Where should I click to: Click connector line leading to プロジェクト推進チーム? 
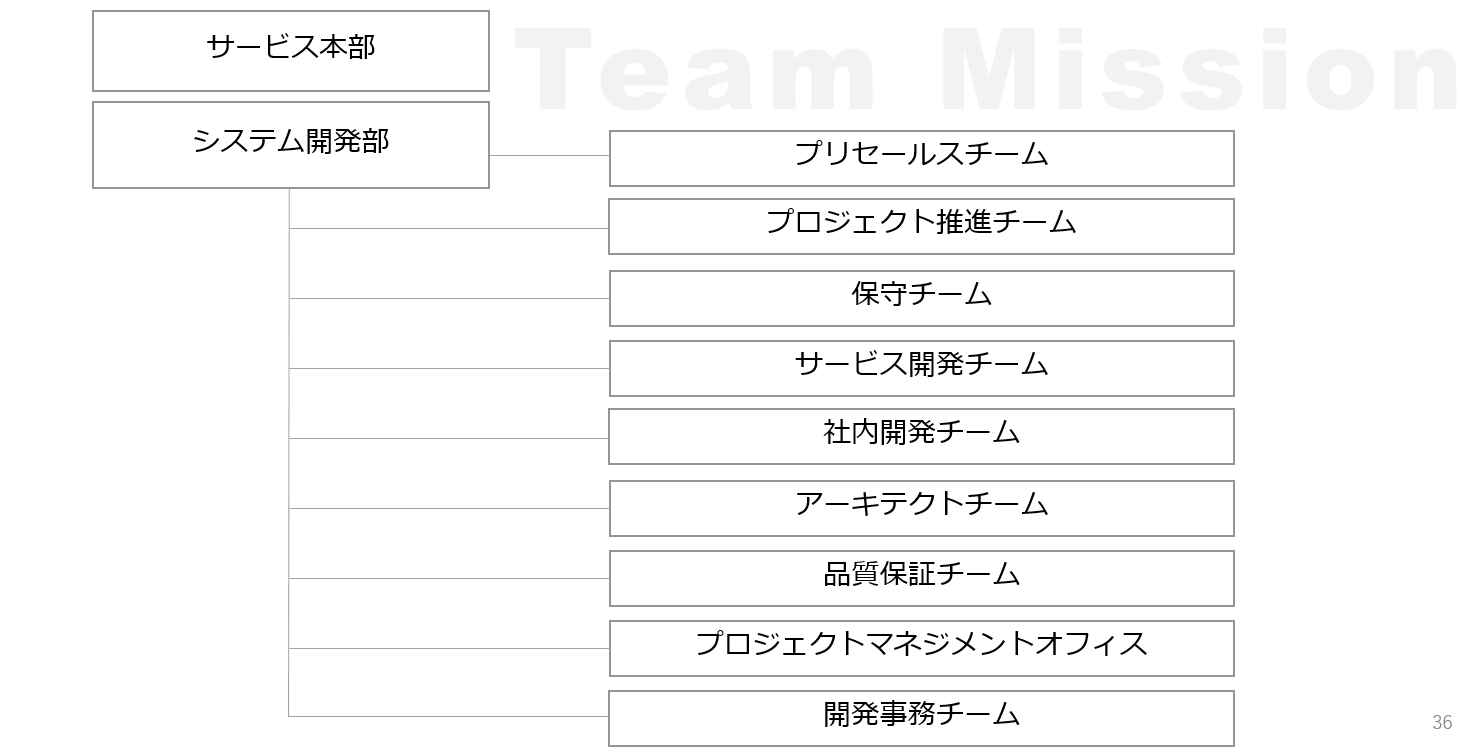[x=449, y=228]
